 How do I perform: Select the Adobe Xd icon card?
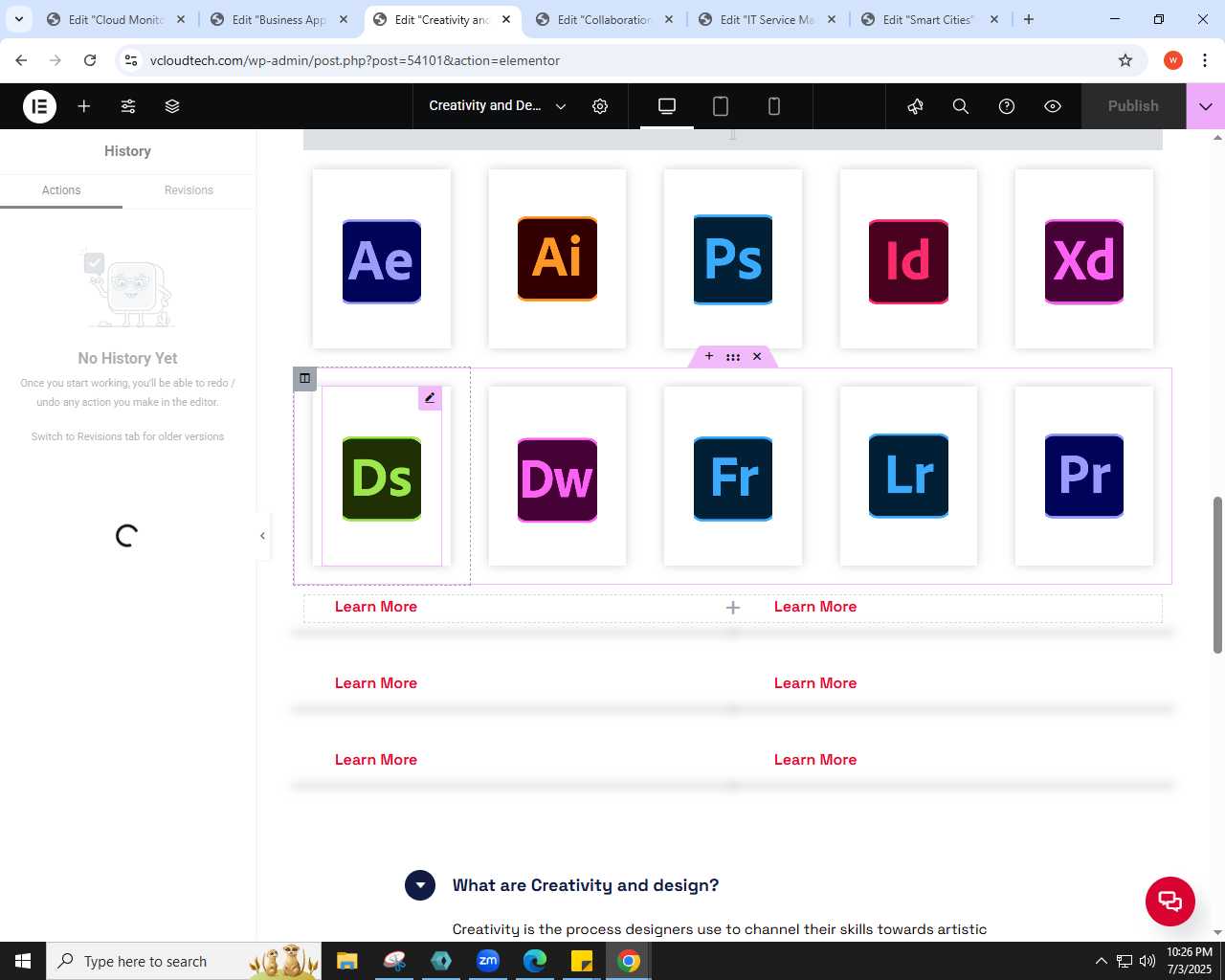click(1084, 261)
